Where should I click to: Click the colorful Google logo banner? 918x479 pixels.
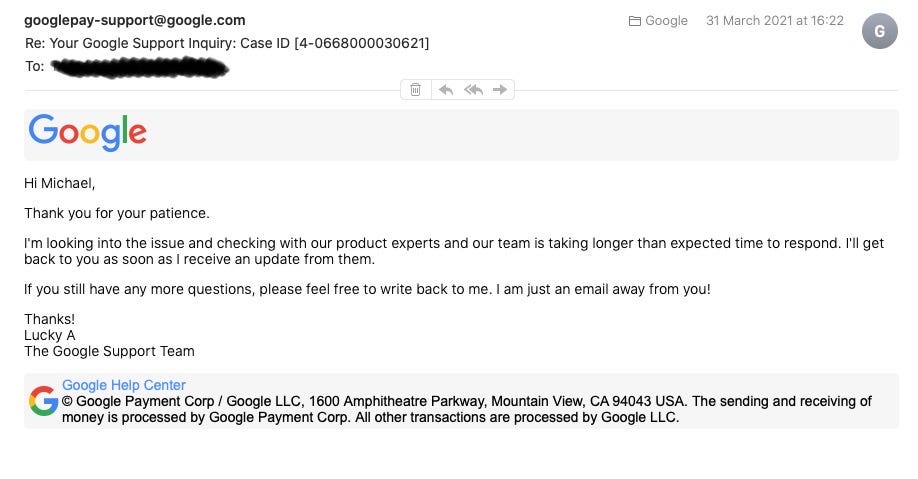pyautogui.click(x=88, y=133)
